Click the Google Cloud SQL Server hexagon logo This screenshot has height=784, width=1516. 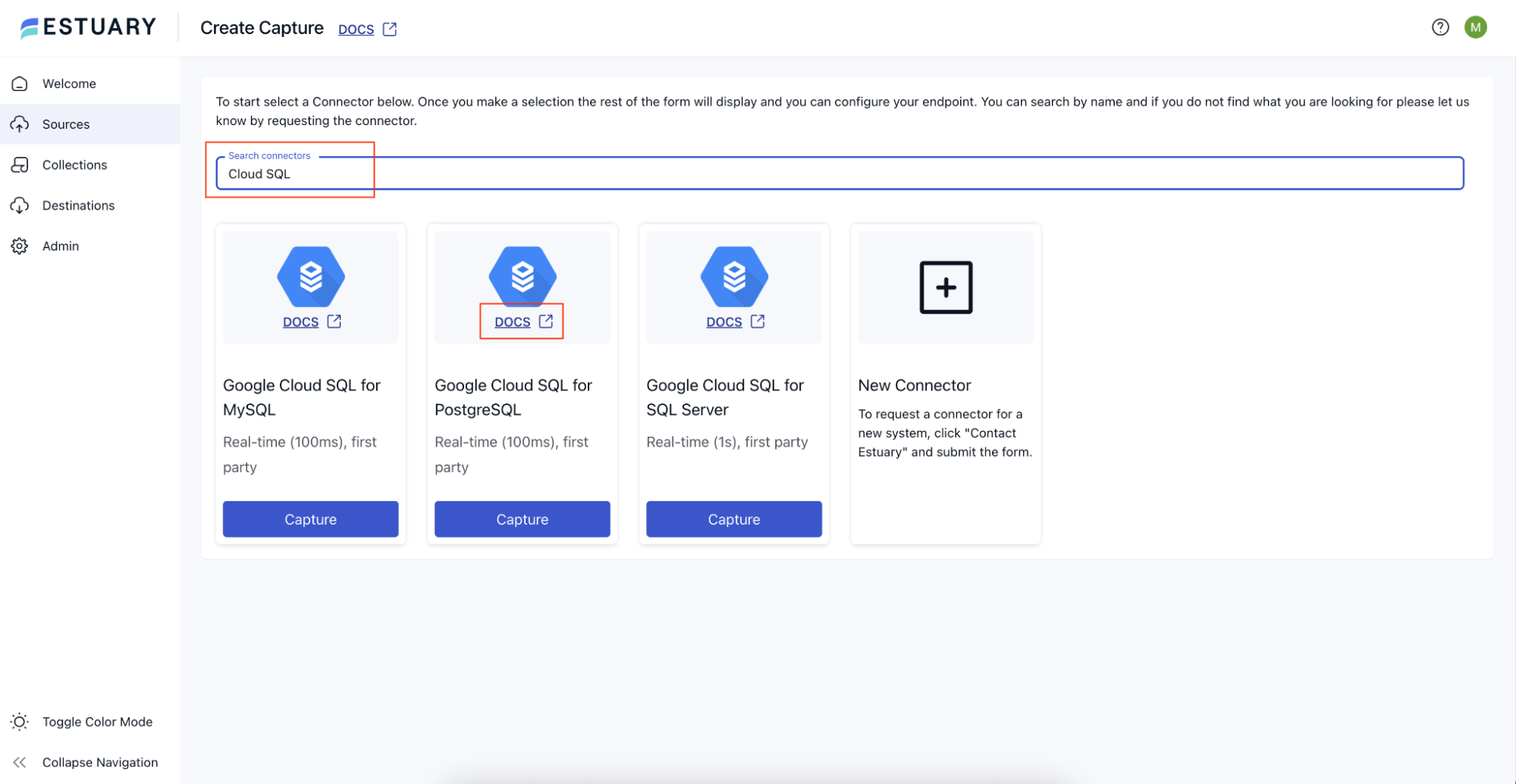tap(734, 276)
